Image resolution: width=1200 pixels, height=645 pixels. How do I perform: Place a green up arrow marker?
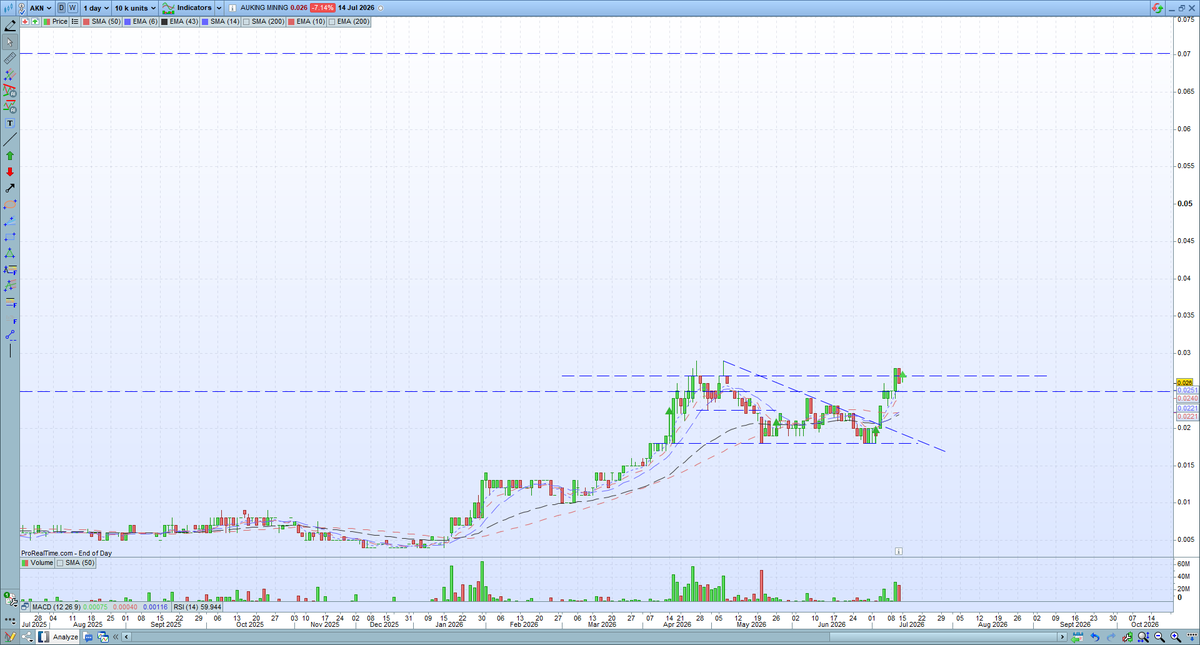point(10,155)
